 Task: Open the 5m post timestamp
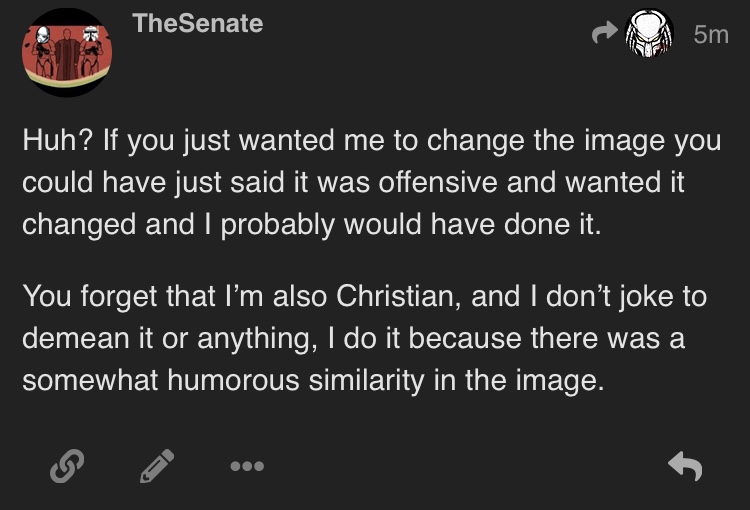click(710, 35)
